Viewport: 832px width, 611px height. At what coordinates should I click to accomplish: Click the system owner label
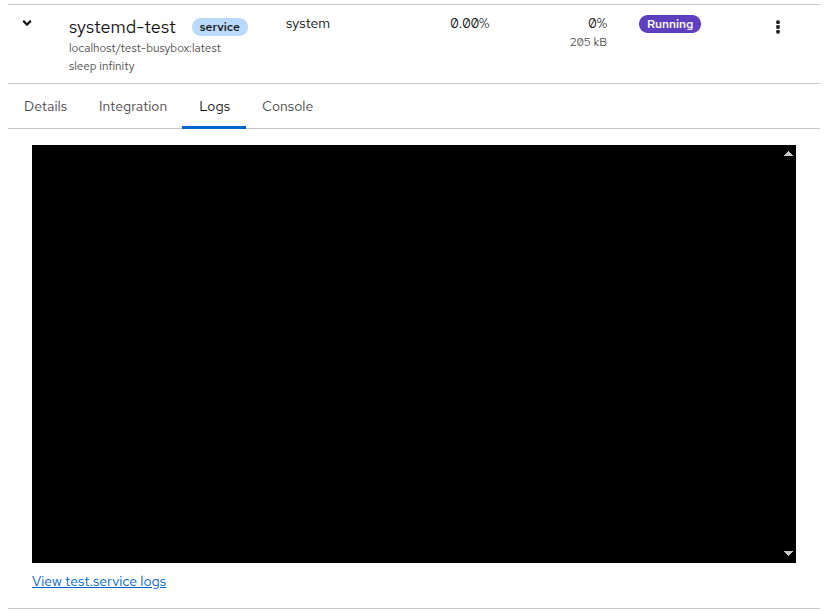tap(307, 23)
